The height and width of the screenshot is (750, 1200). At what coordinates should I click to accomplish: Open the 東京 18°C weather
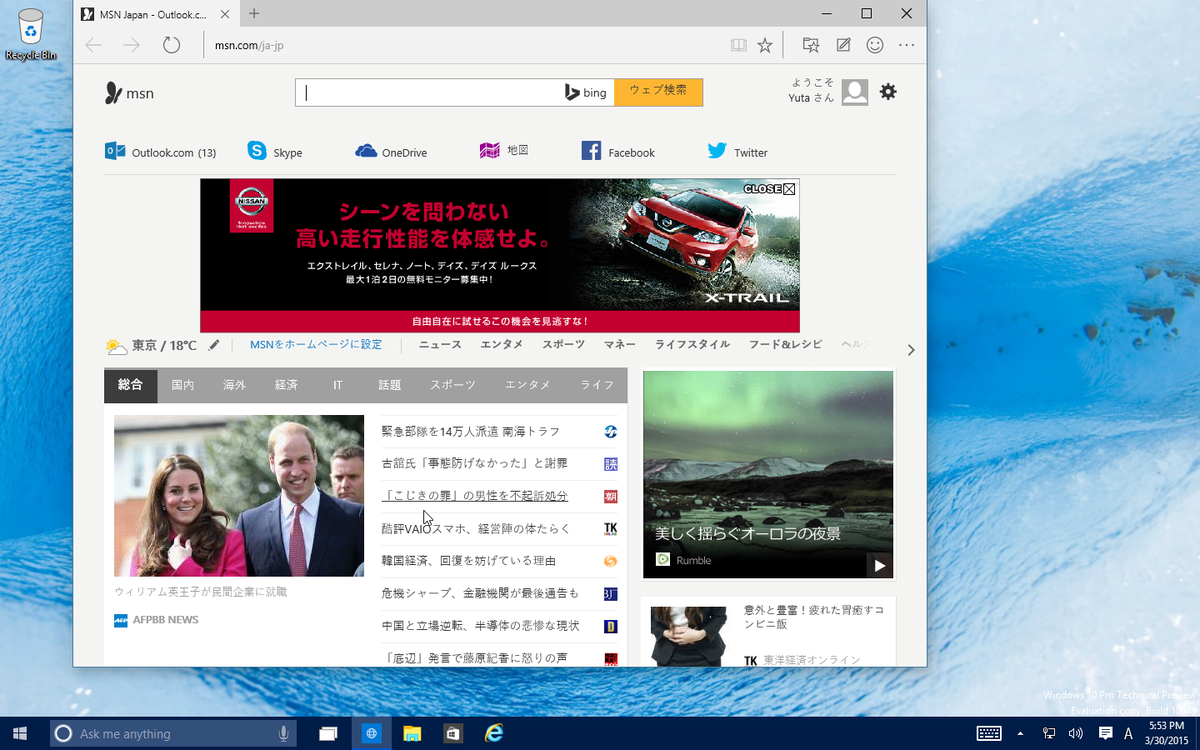(x=151, y=346)
